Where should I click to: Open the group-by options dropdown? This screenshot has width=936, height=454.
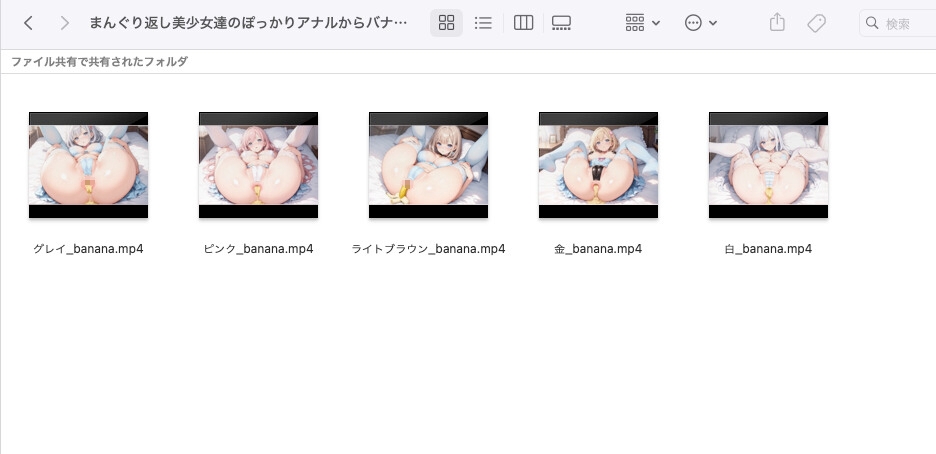642,23
